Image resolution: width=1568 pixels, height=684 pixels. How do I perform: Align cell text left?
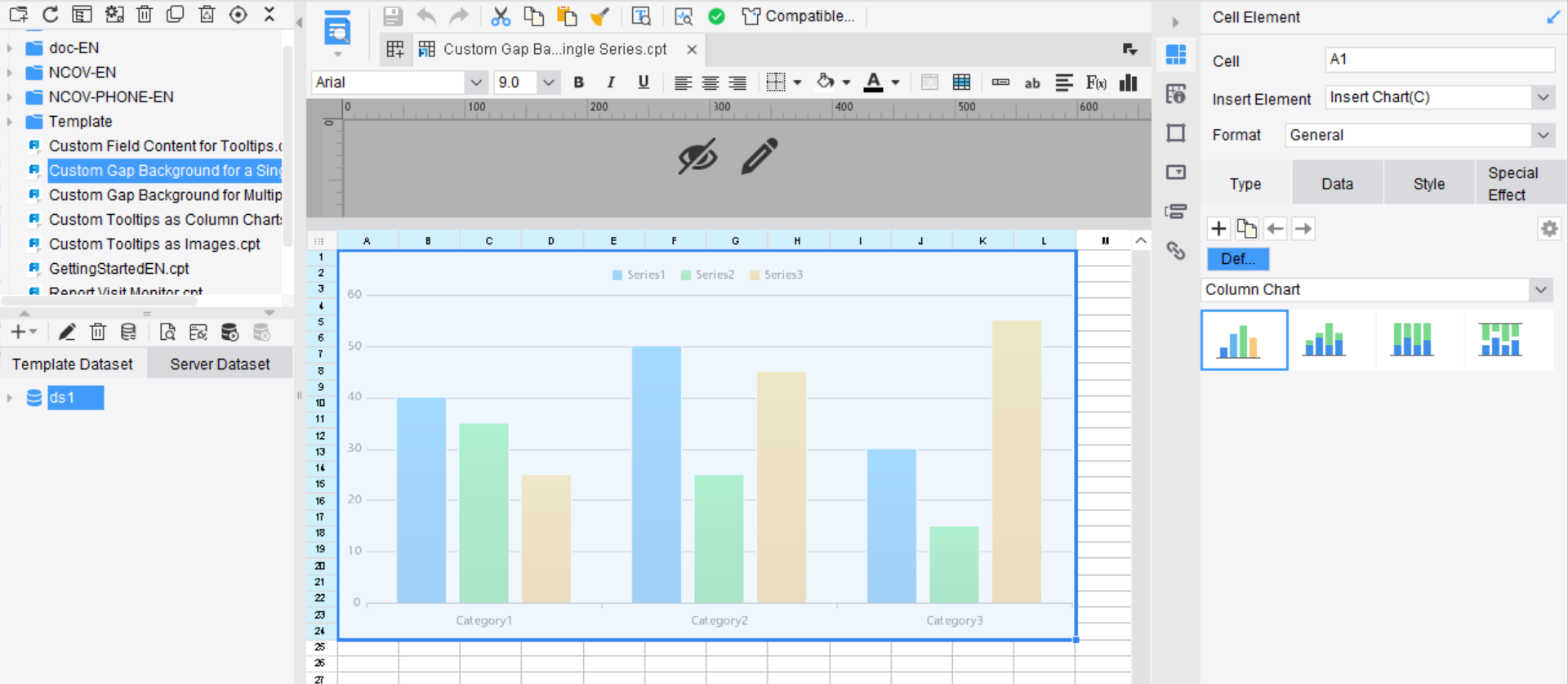683,83
